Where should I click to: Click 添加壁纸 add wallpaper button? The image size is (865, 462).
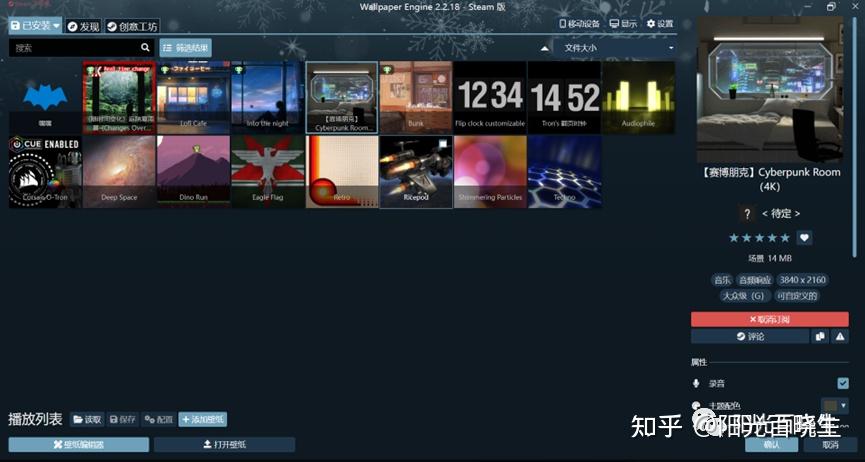click(202, 419)
